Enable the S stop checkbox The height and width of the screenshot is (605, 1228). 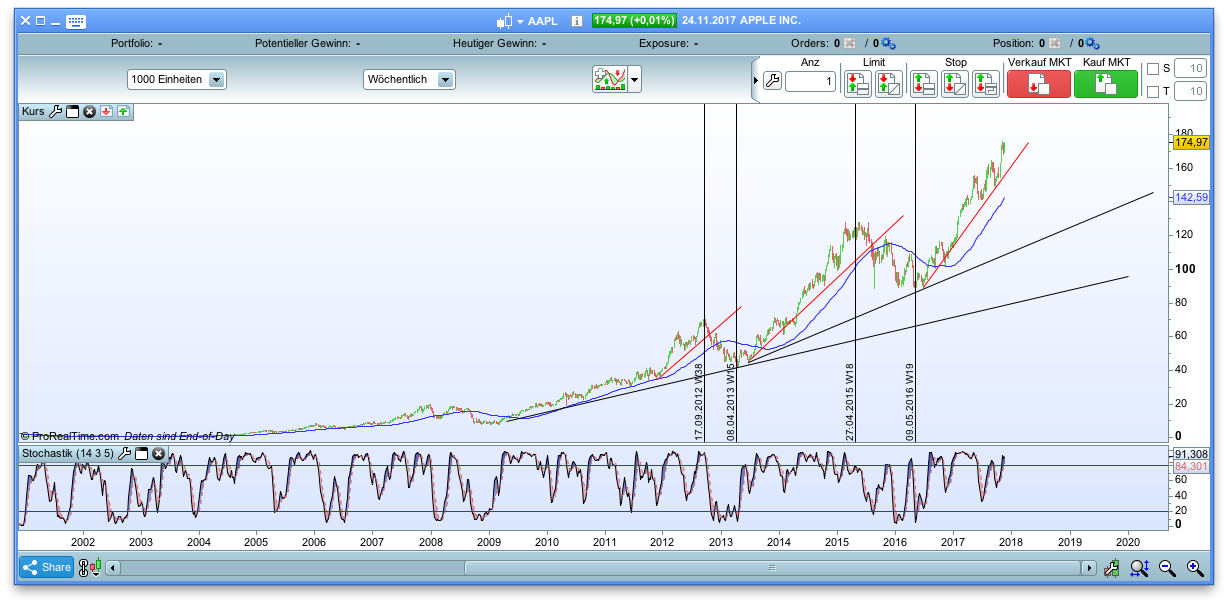(1153, 69)
